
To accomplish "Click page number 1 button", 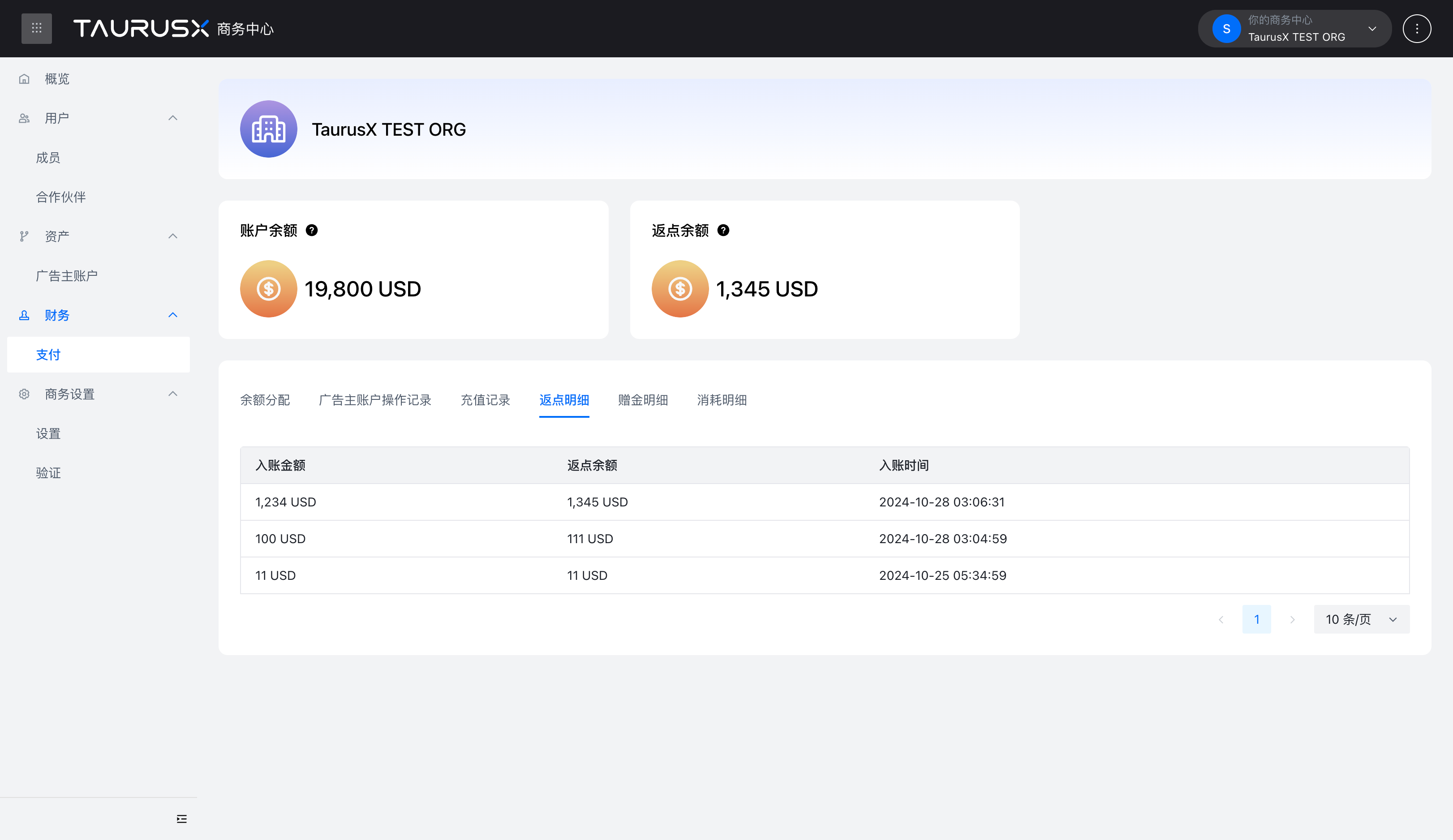I will pos(1257,620).
